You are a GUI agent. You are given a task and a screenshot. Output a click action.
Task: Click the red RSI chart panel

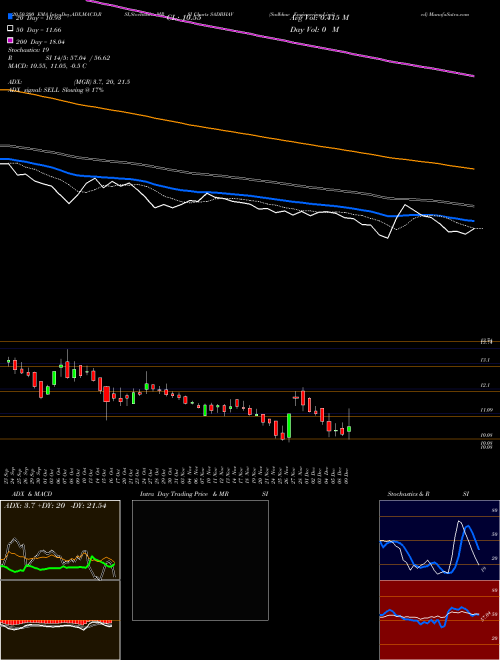click(439, 620)
